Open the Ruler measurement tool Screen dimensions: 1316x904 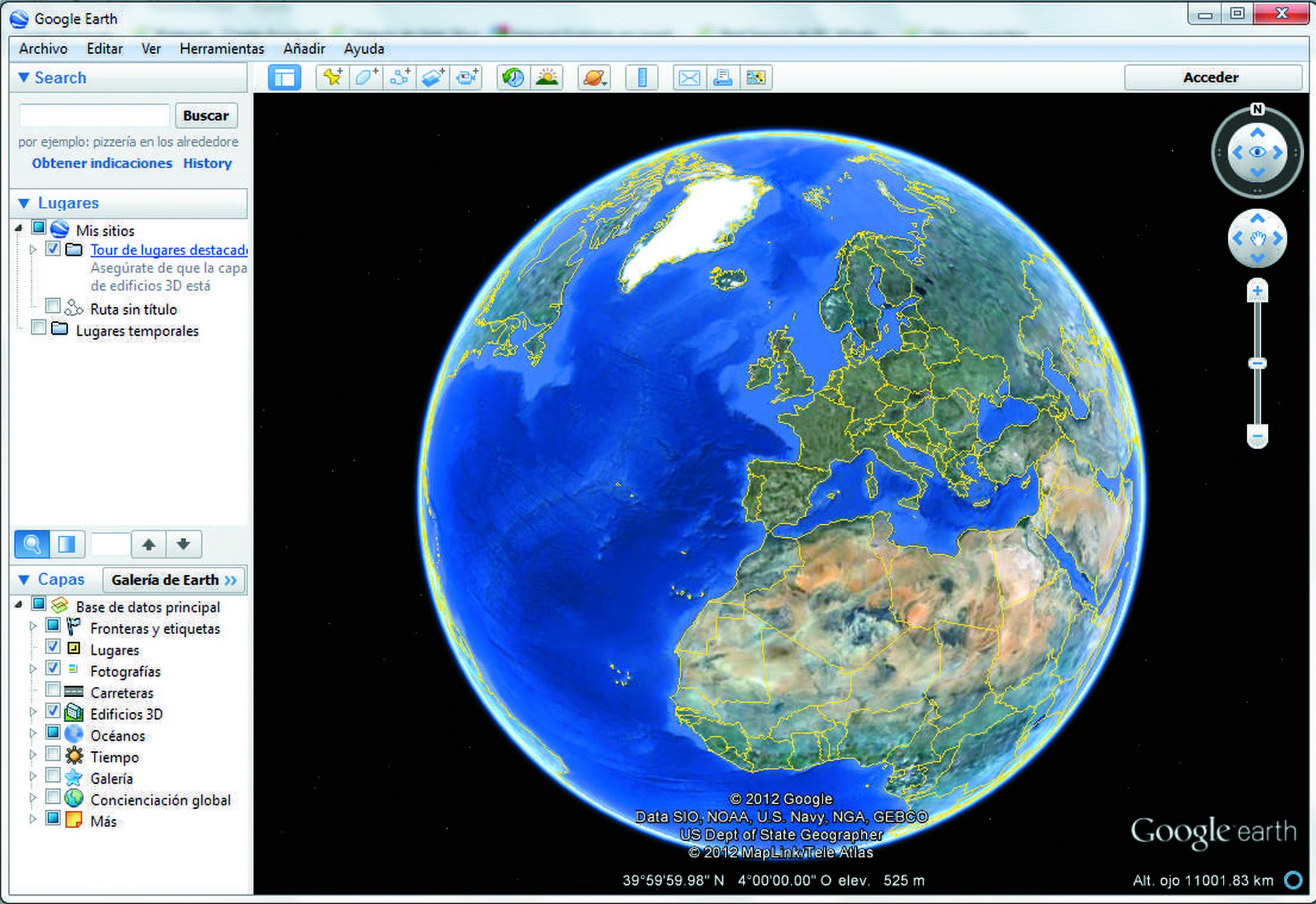(642, 78)
